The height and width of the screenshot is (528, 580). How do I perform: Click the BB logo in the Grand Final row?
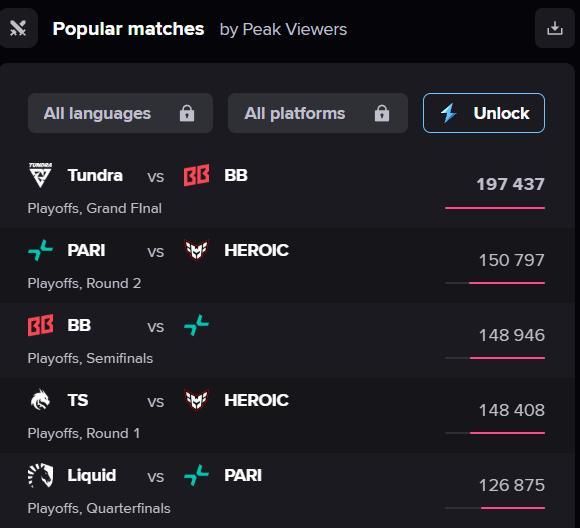coord(196,175)
